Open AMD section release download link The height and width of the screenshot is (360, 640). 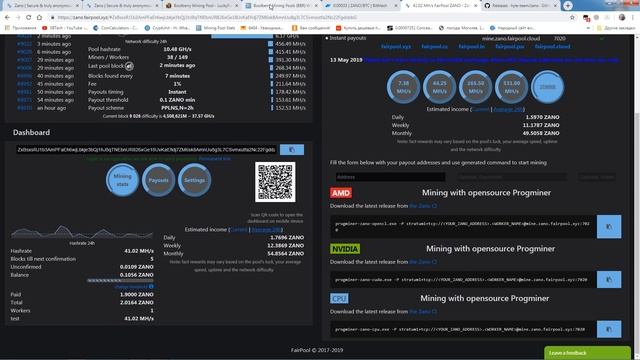click(x=423, y=206)
